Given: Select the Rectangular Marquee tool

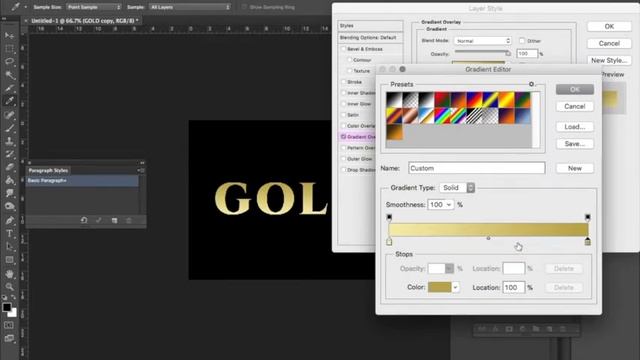Looking at the screenshot, I should 9,49.
